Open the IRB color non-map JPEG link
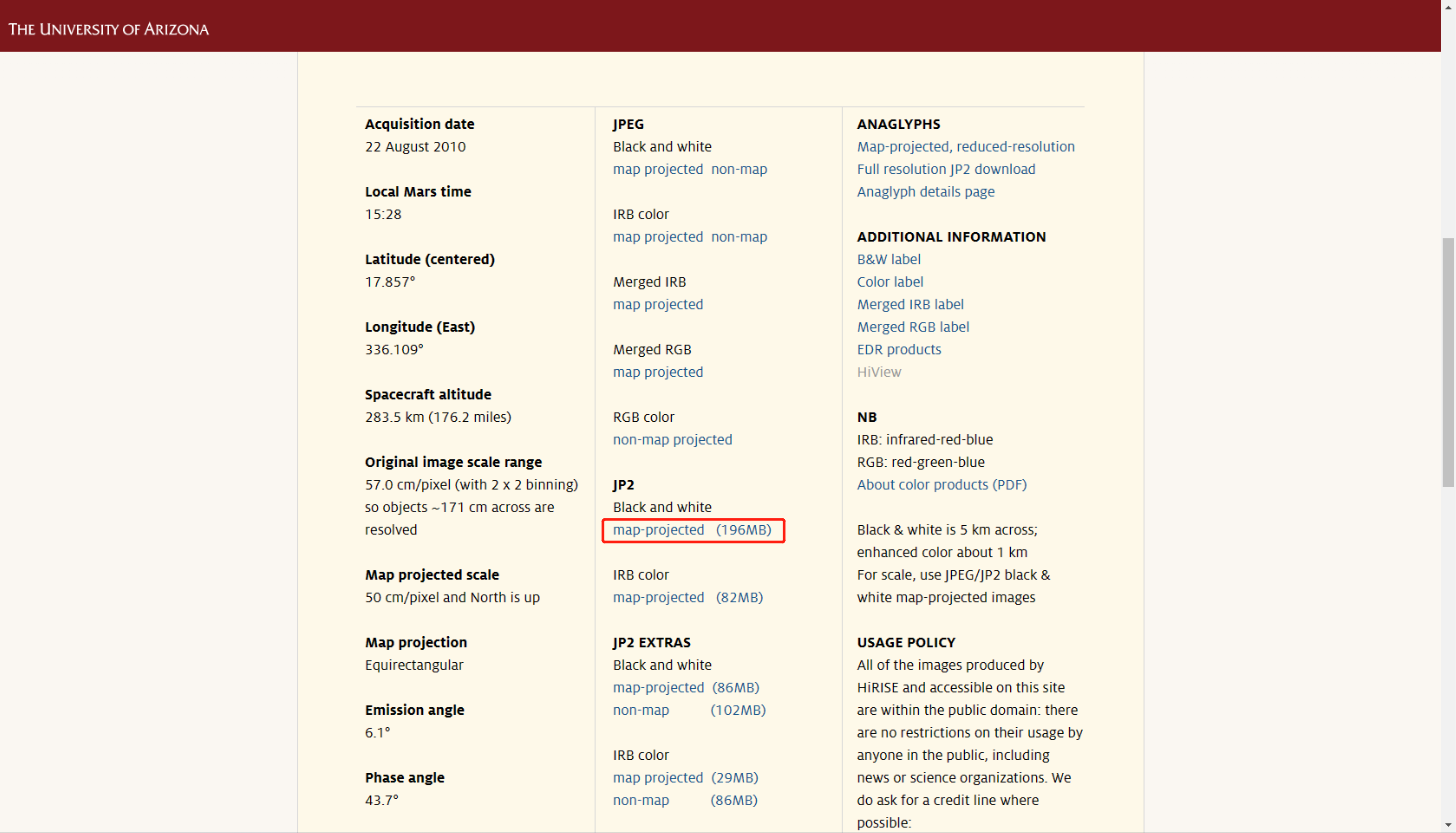This screenshot has height=833, width=1456. coord(739,236)
